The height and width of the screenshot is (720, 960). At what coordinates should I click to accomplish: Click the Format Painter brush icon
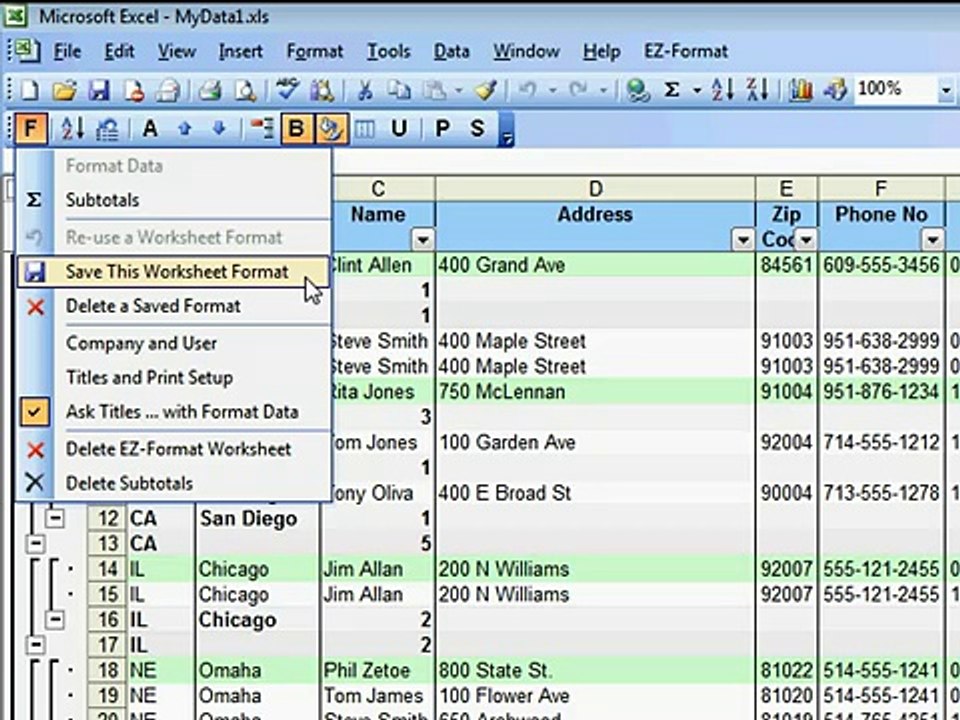pos(486,91)
